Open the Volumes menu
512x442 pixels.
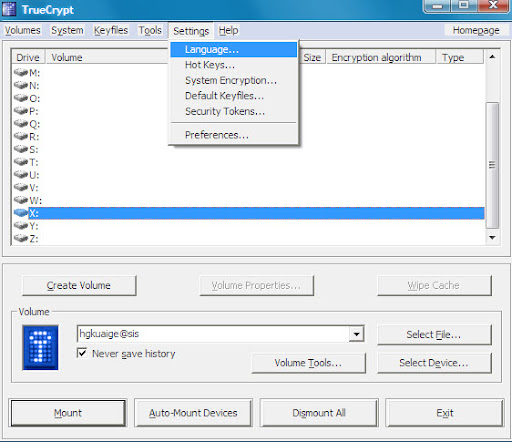coord(22,30)
